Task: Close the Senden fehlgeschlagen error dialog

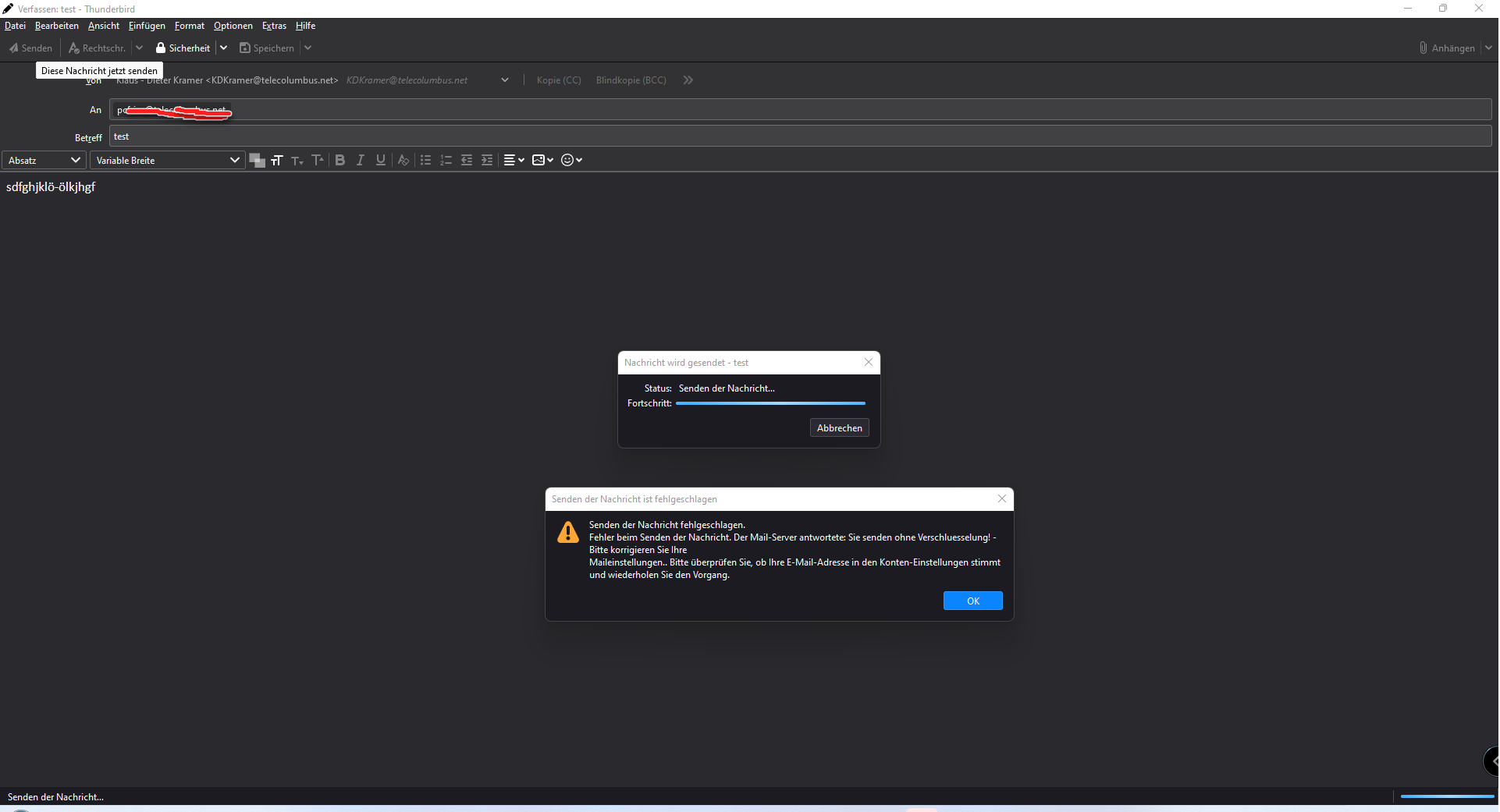Action: tap(1002, 499)
